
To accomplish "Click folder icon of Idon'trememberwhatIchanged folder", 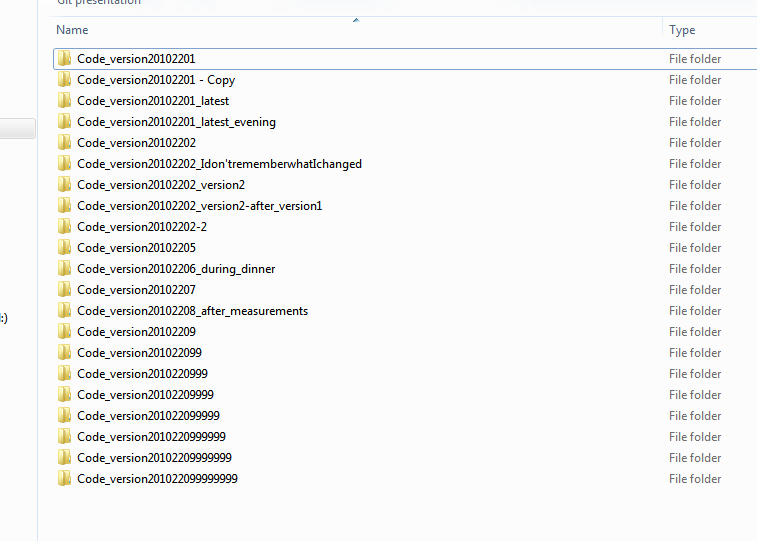I will click(64, 164).
